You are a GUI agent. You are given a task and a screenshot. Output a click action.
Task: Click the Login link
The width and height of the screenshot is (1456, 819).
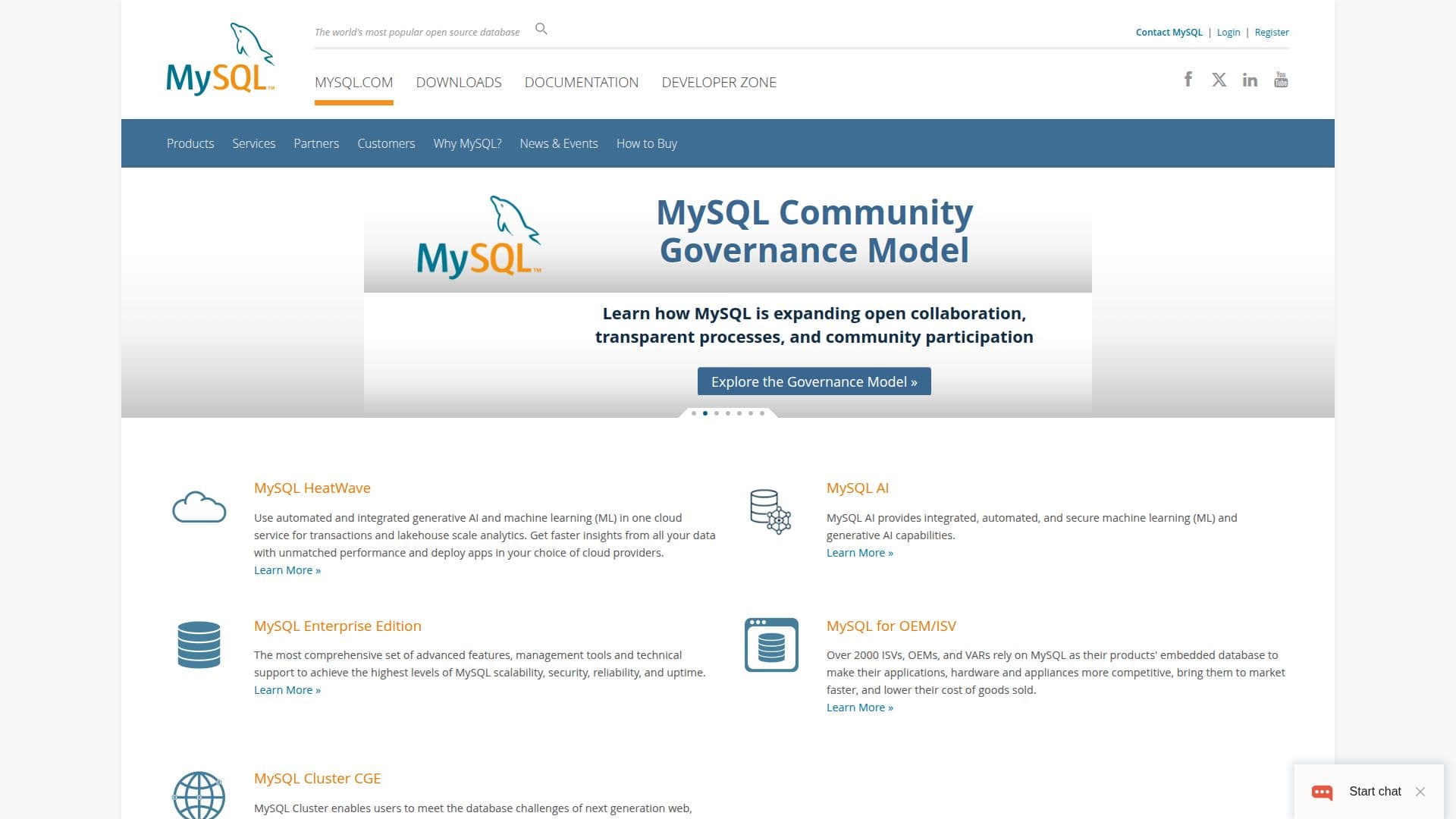pos(1228,33)
